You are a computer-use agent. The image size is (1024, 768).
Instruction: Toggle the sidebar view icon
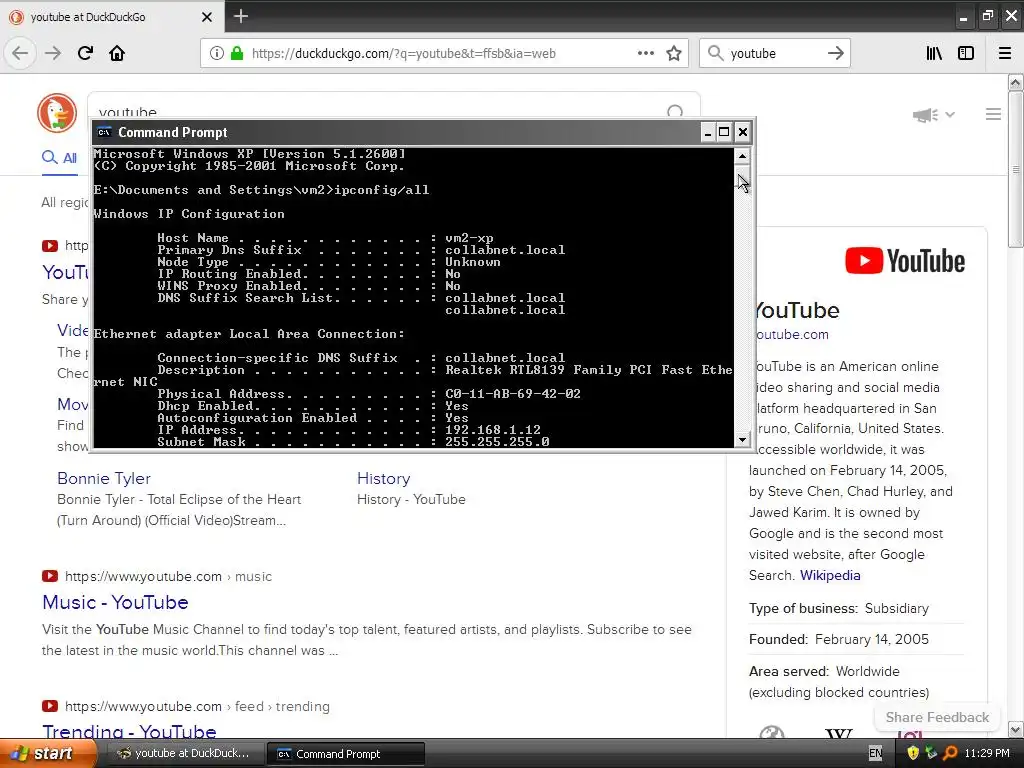[966, 53]
